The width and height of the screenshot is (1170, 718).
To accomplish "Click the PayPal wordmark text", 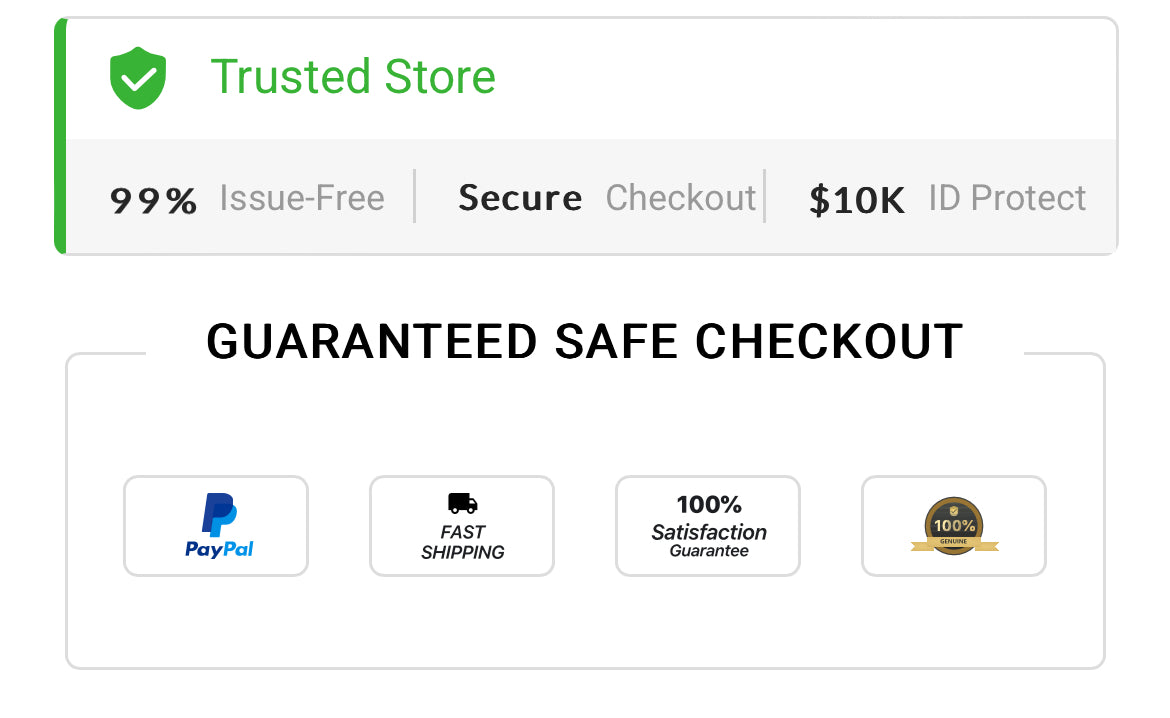I will [x=219, y=549].
